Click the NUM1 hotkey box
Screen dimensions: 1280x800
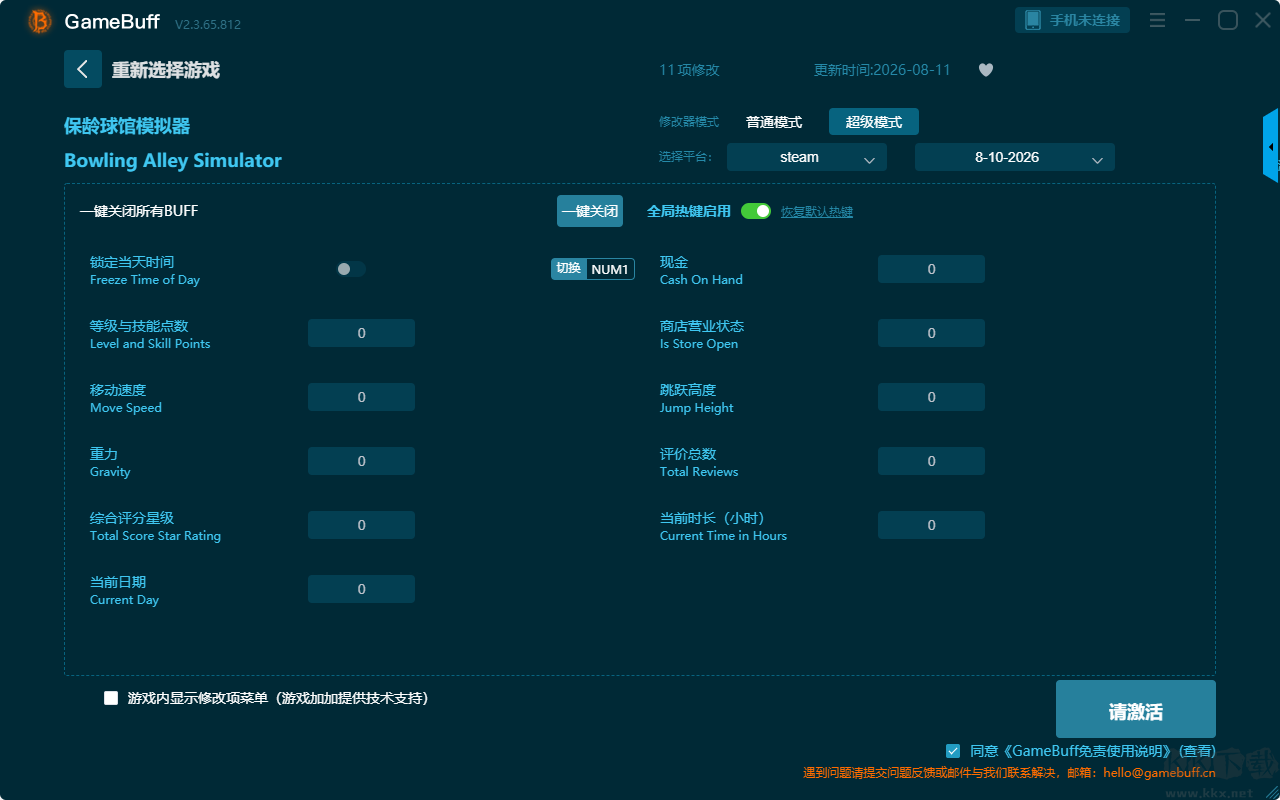pos(610,269)
